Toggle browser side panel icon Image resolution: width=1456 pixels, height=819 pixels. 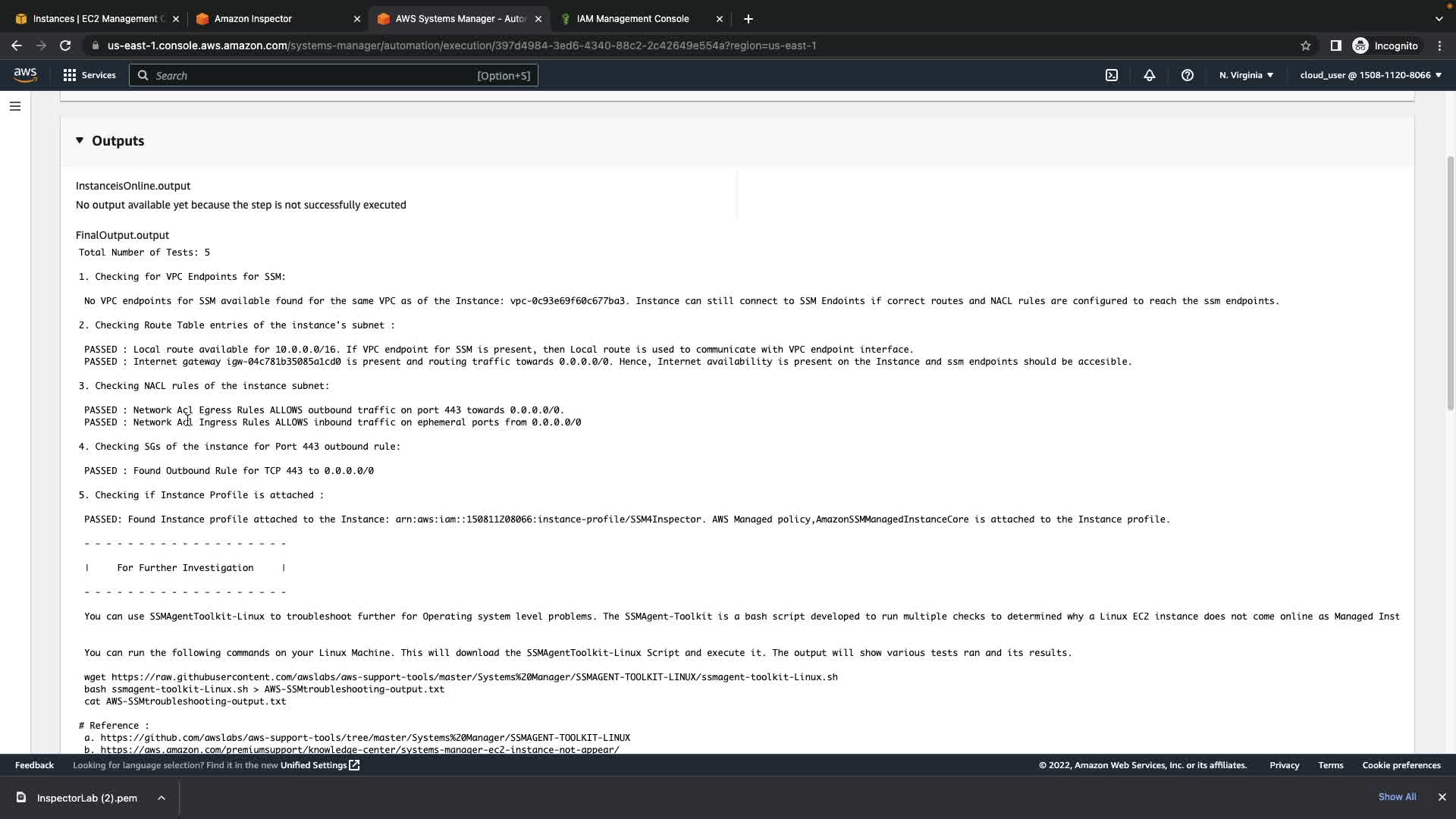[x=1335, y=45]
